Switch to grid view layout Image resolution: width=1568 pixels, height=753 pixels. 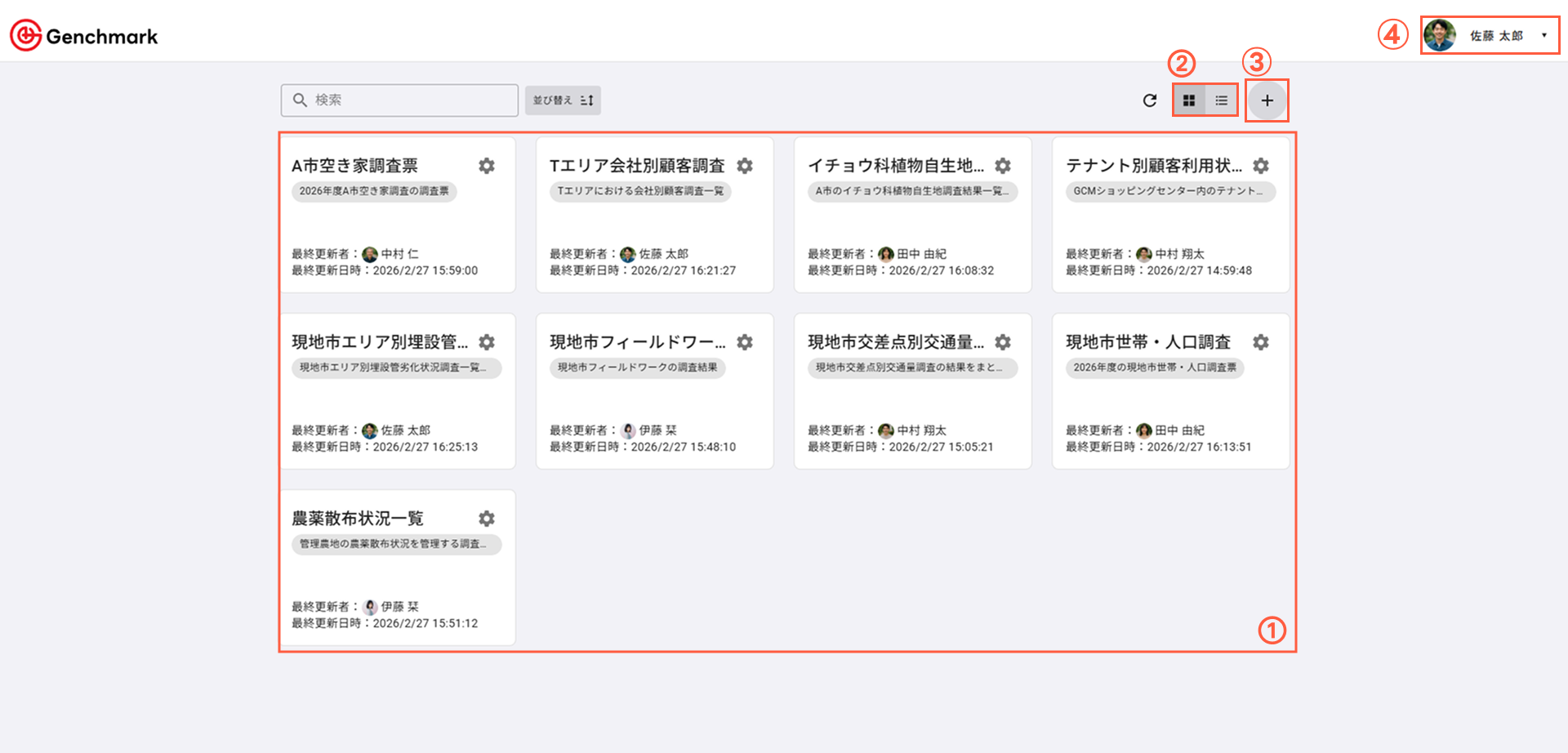click(1189, 100)
